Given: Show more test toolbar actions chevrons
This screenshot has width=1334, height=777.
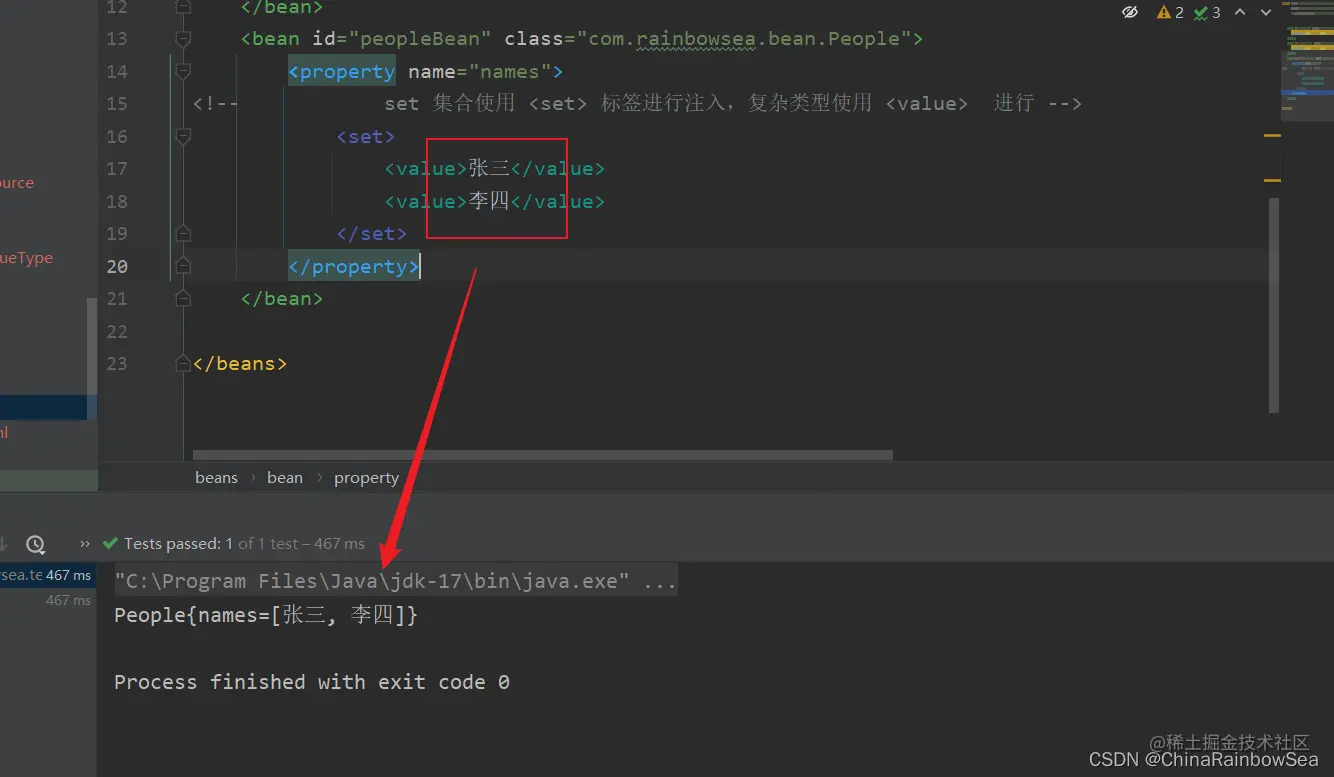Looking at the screenshot, I should coord(85,544).
